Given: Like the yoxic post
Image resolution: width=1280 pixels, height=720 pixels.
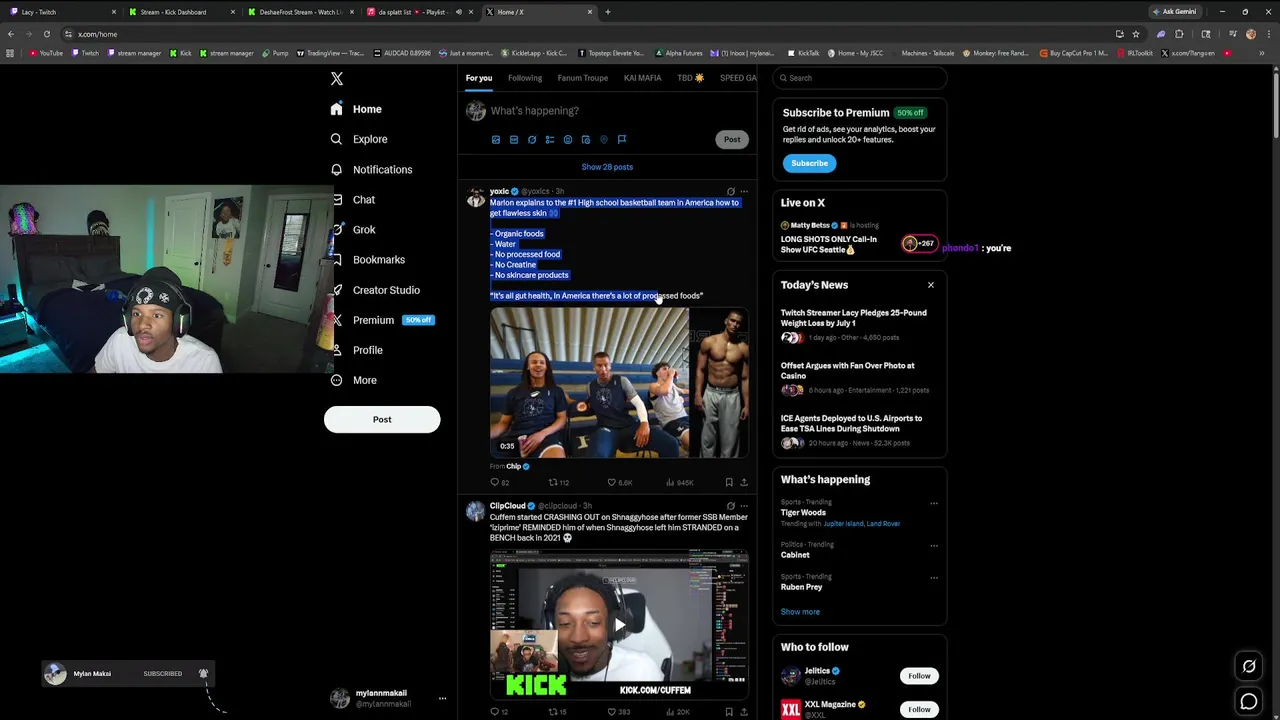Looking at the screenshot, I should (x=620, y=482).
